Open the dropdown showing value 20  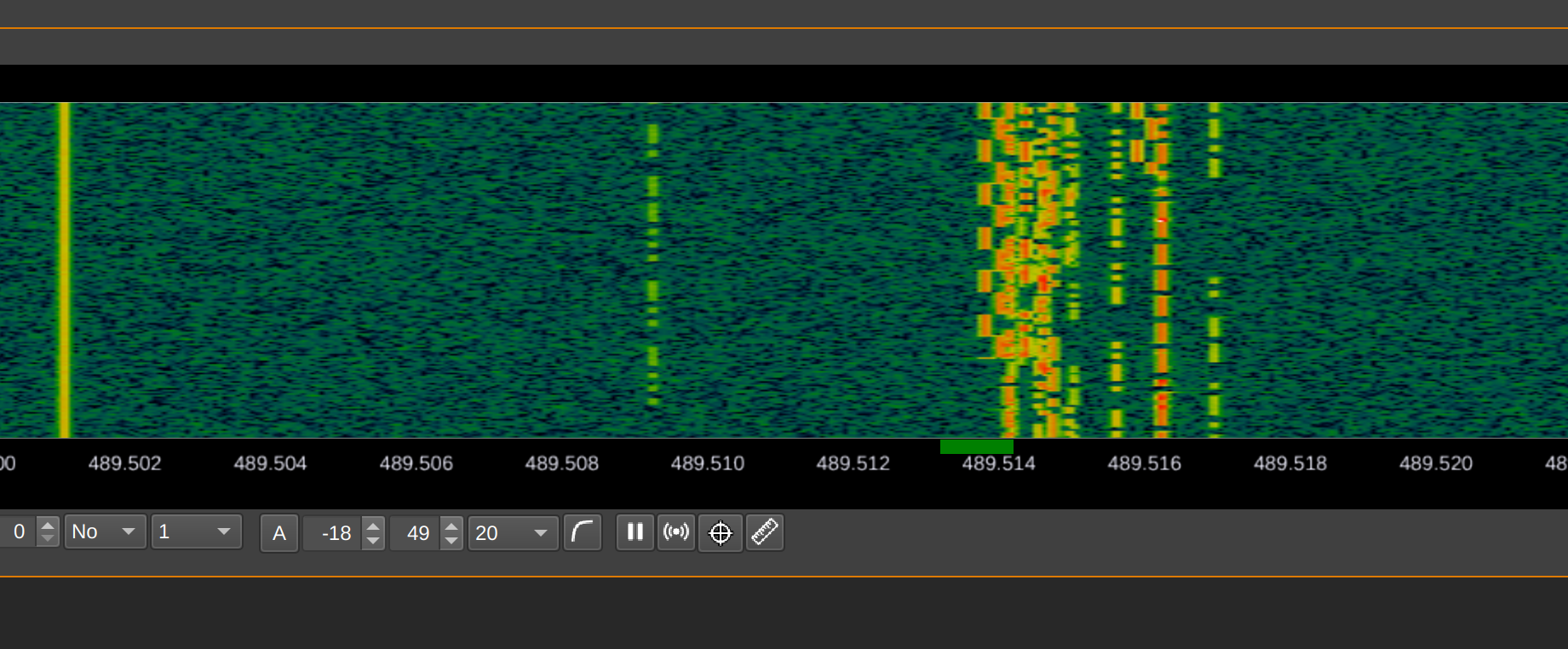(513, 533)
